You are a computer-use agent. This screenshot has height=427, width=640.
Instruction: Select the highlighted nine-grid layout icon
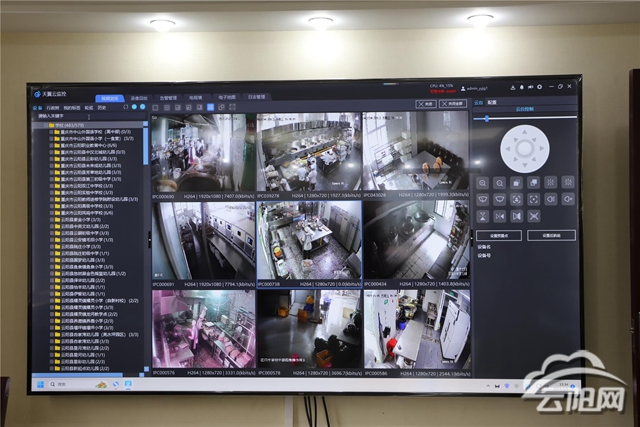click(x=210, y=106)
